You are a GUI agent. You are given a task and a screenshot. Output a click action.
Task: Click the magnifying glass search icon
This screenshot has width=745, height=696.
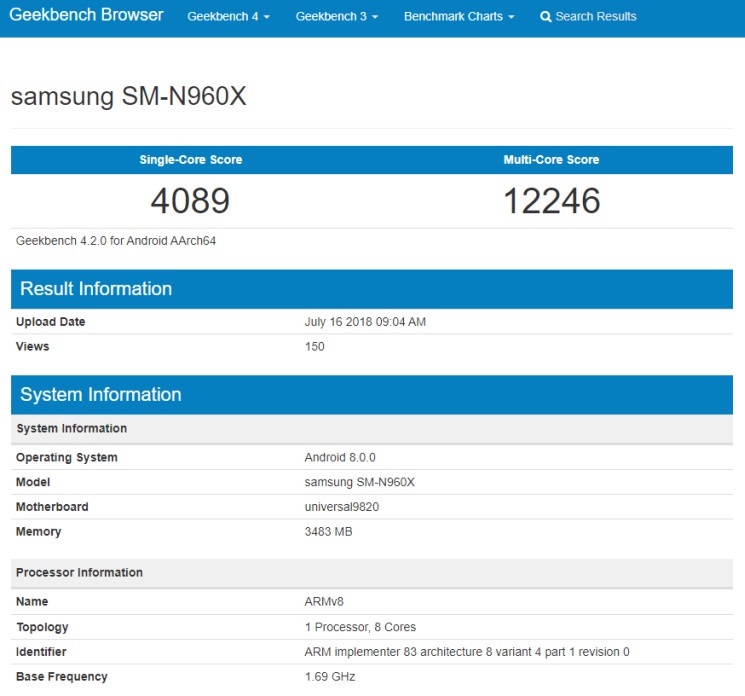tap(546, 17)
